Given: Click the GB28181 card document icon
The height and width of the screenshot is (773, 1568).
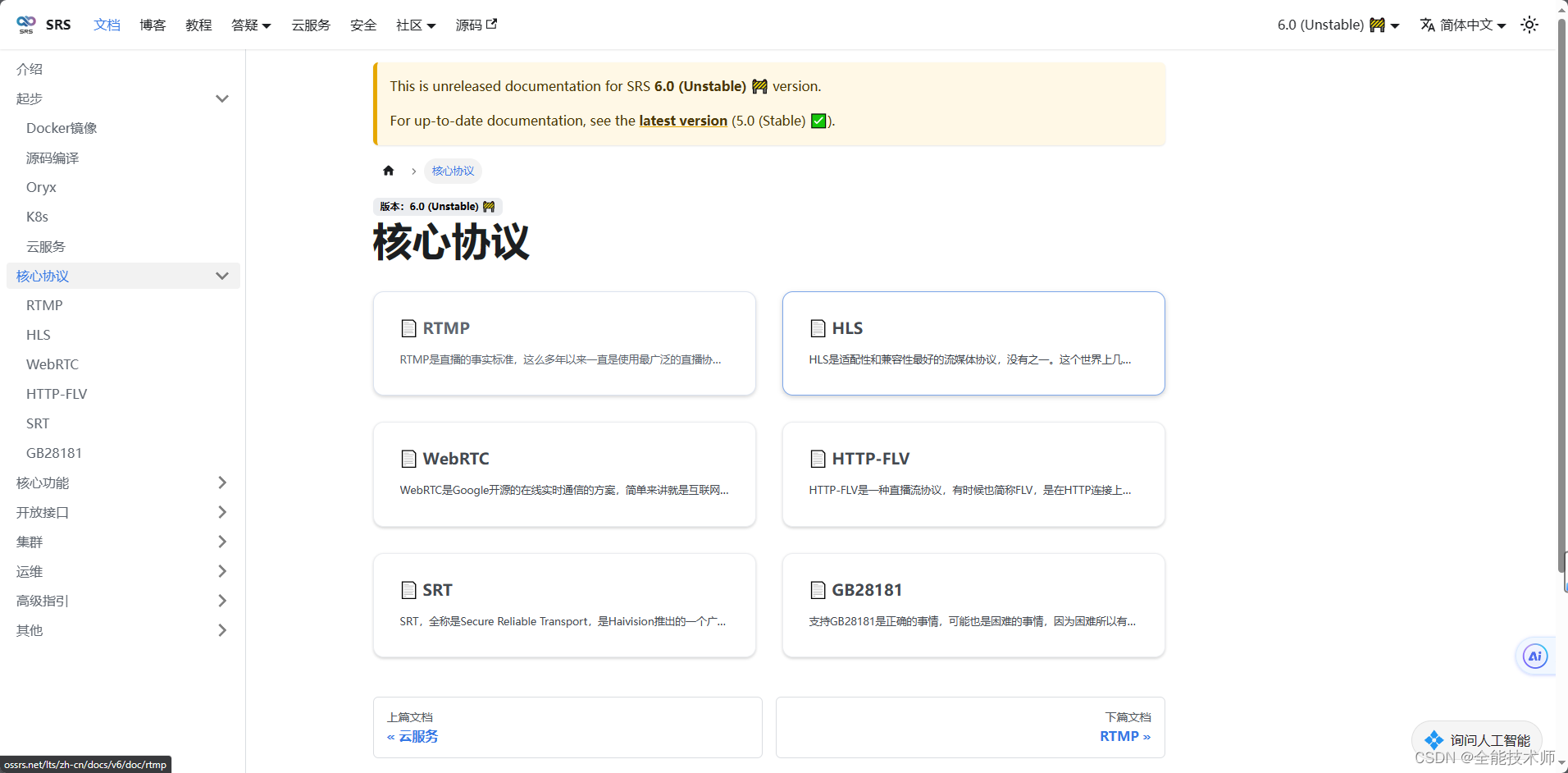Looking at the screenshot, I should 818,590.
